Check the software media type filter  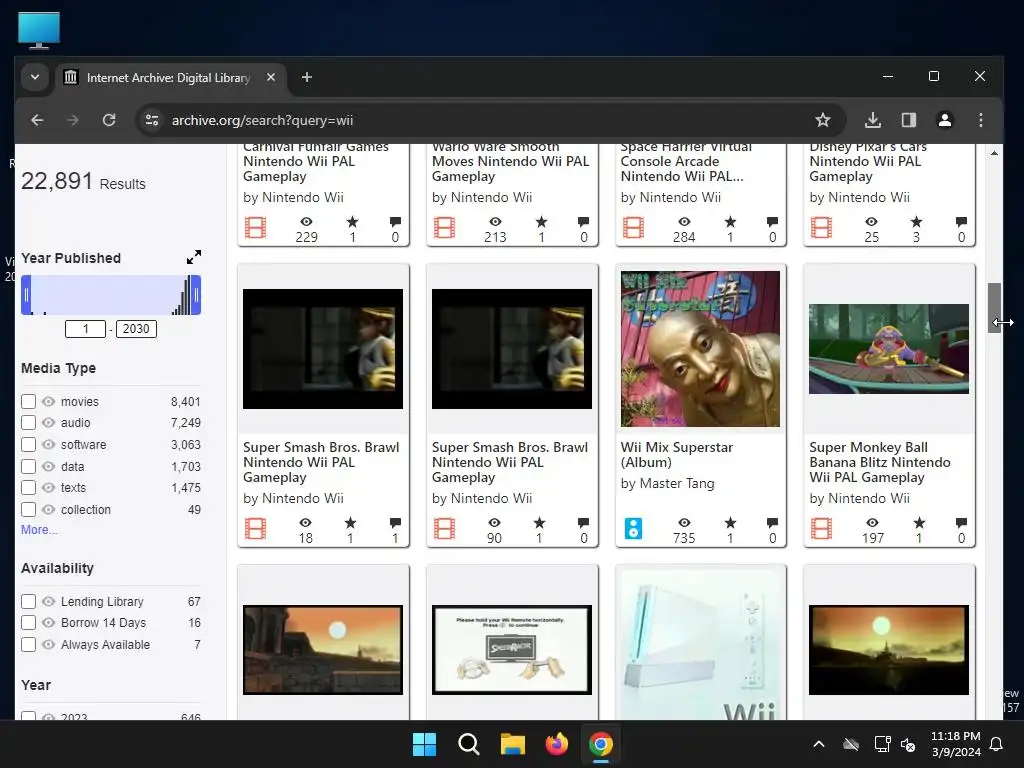pyautogui.click(x=28, y=444)
